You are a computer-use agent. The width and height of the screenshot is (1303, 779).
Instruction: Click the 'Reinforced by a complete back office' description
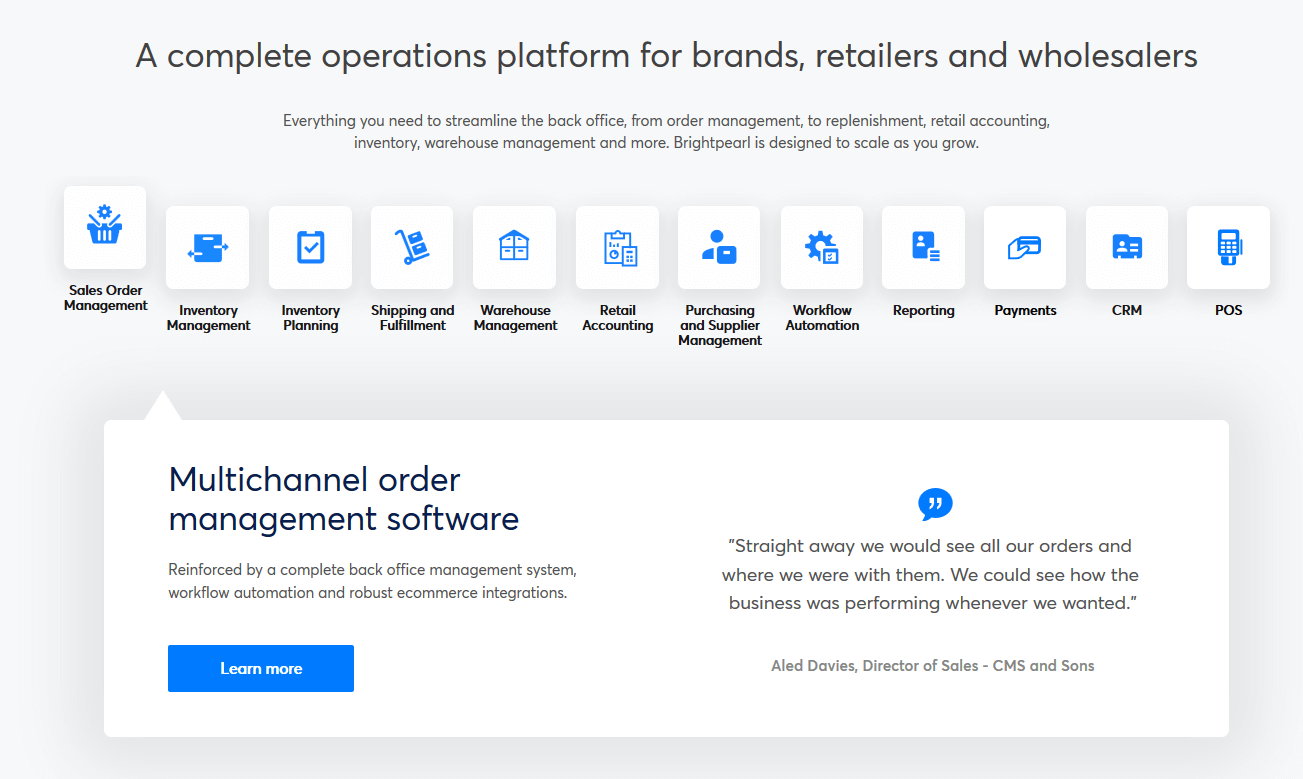[x=372, y=581]
